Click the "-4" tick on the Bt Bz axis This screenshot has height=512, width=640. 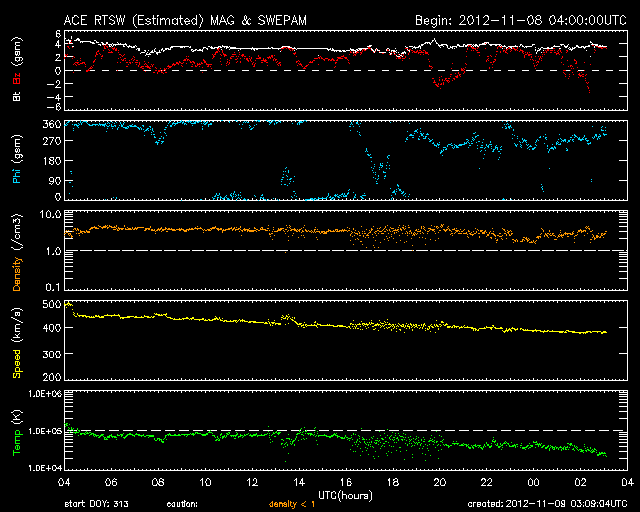[55, 97]
